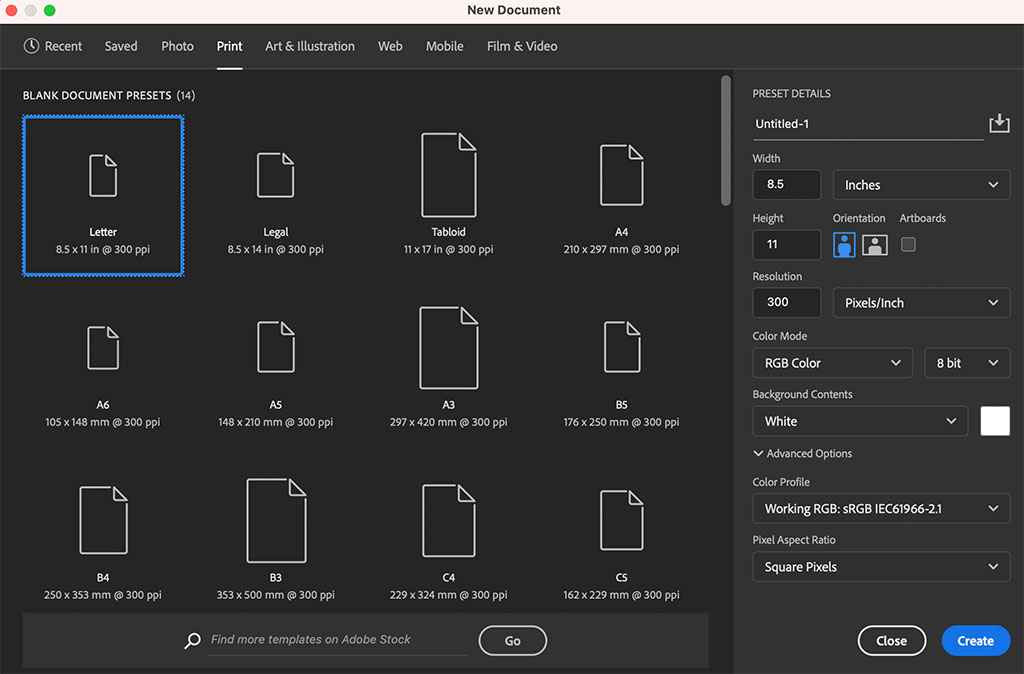
Task: Open the Art & Illustration tab
Action: point(310,46)
